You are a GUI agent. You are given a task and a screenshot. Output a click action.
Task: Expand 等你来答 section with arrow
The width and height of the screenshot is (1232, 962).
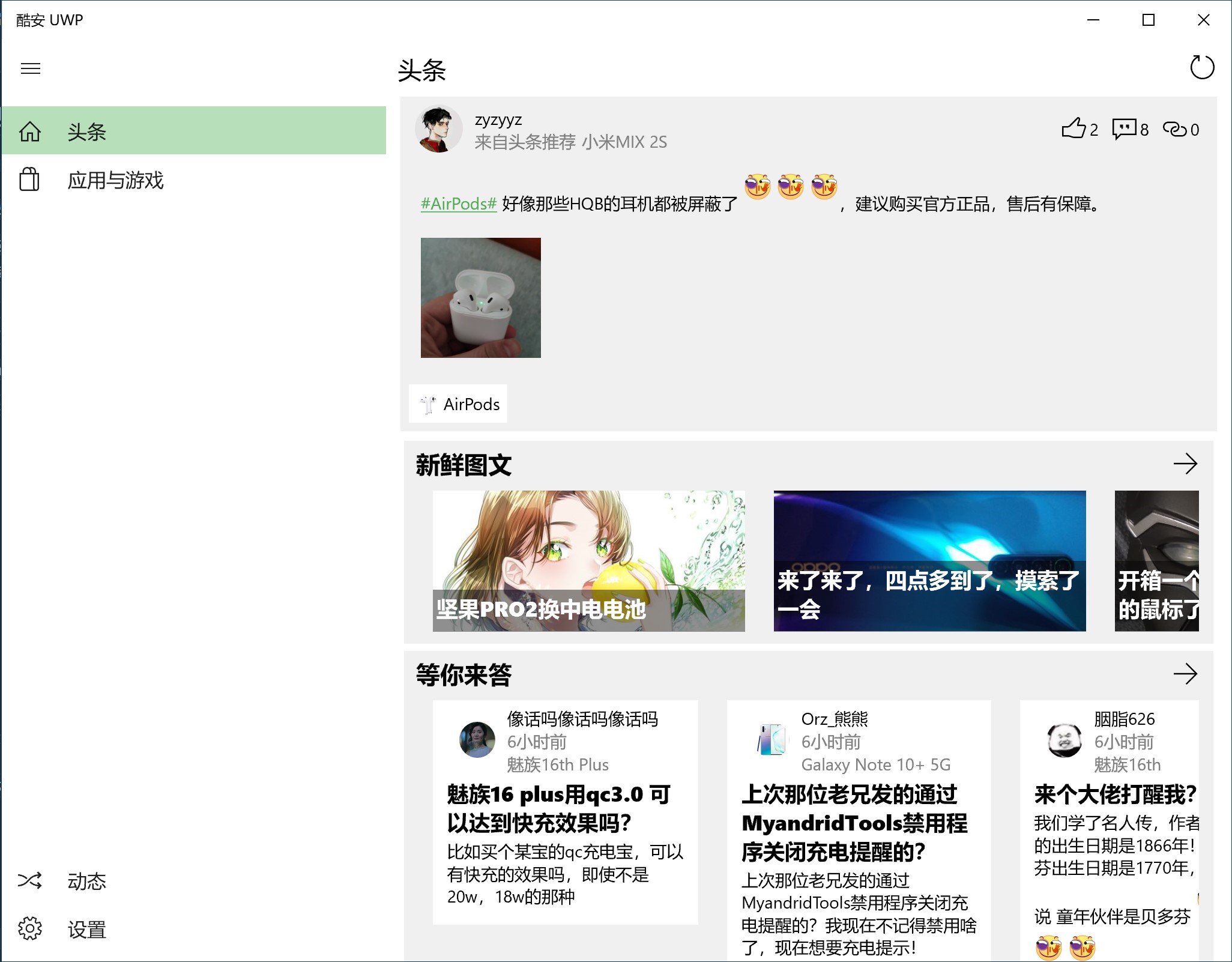click(x=1185, y=674)
